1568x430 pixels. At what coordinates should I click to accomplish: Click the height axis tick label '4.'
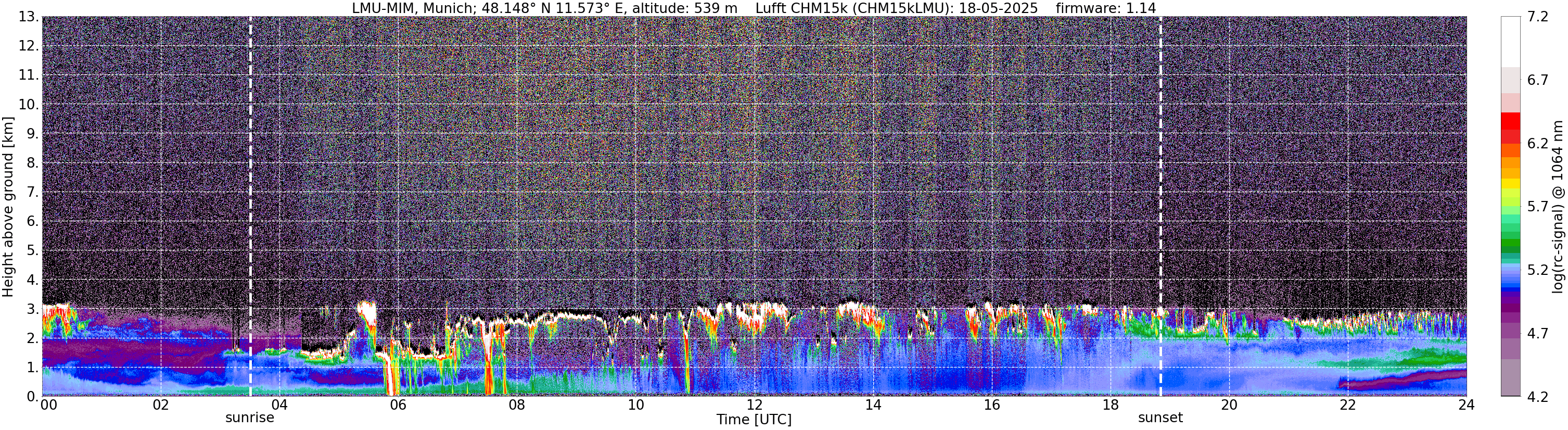(x=32, y=280)
